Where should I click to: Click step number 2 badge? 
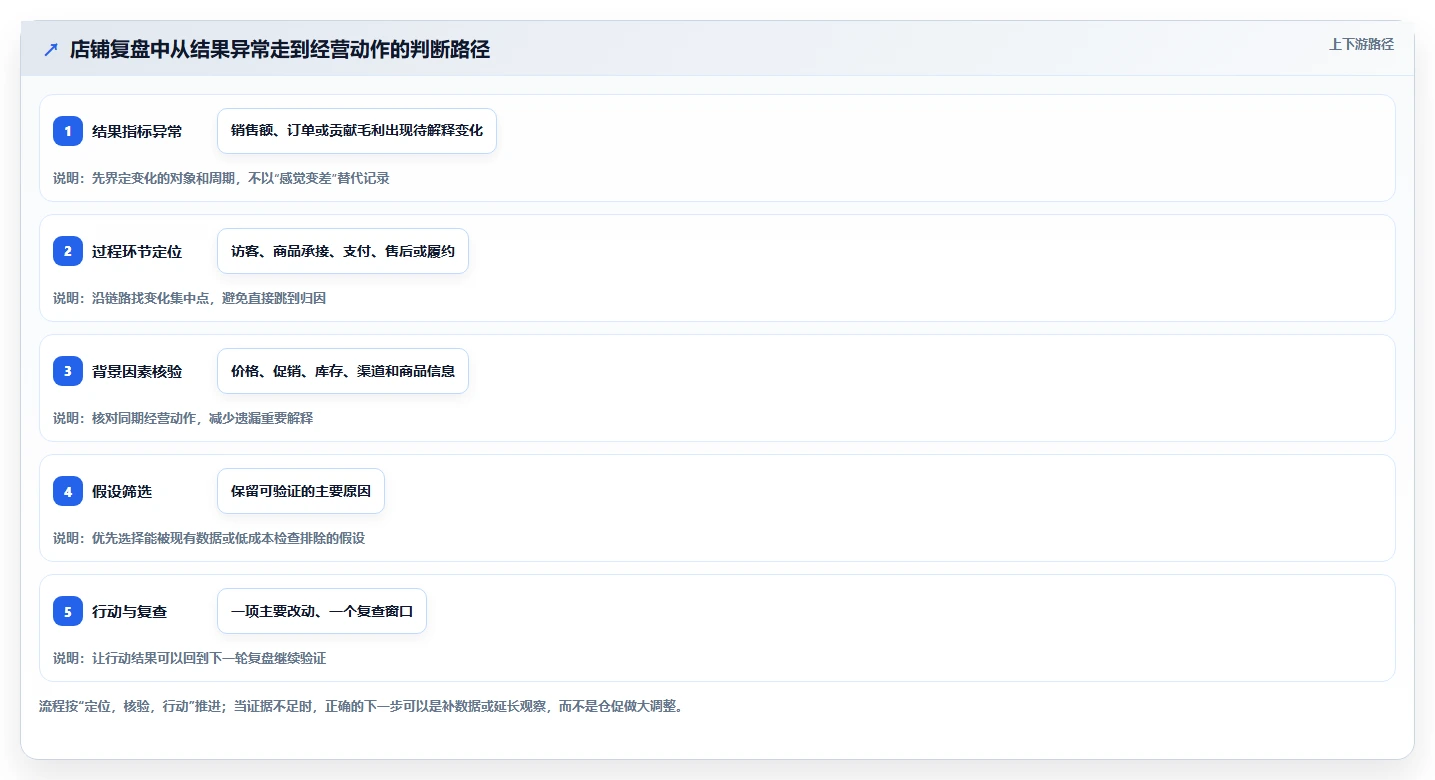pos(68,251)
